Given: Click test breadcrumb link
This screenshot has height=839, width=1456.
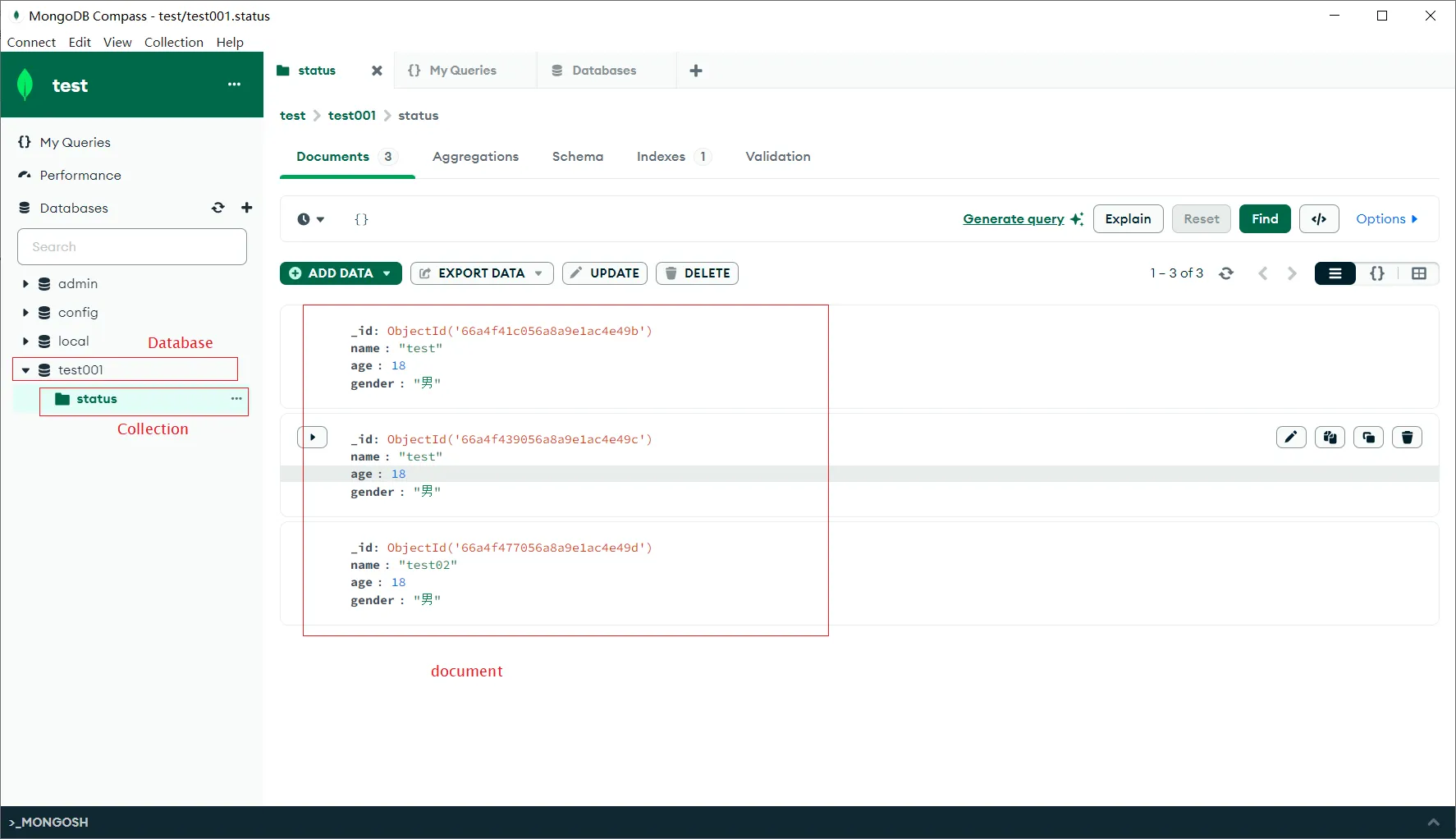Looking at the screenshot, I should tap(292, 116).
